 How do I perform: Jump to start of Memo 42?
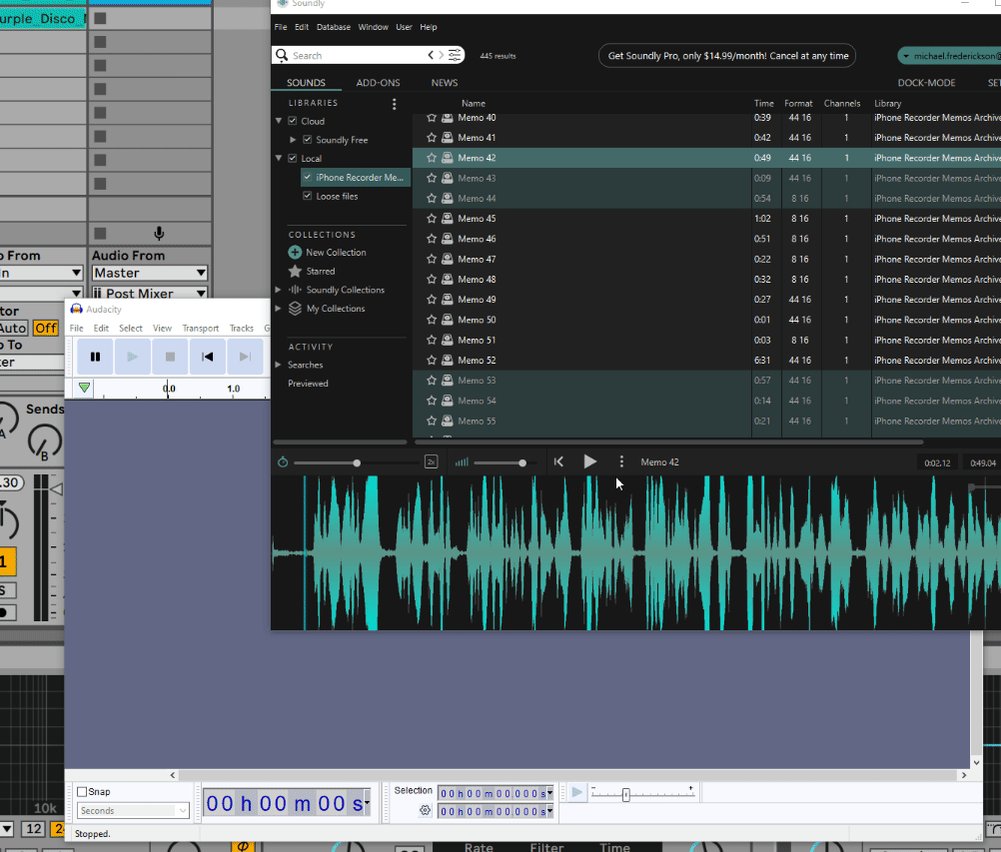coord(559,461)
